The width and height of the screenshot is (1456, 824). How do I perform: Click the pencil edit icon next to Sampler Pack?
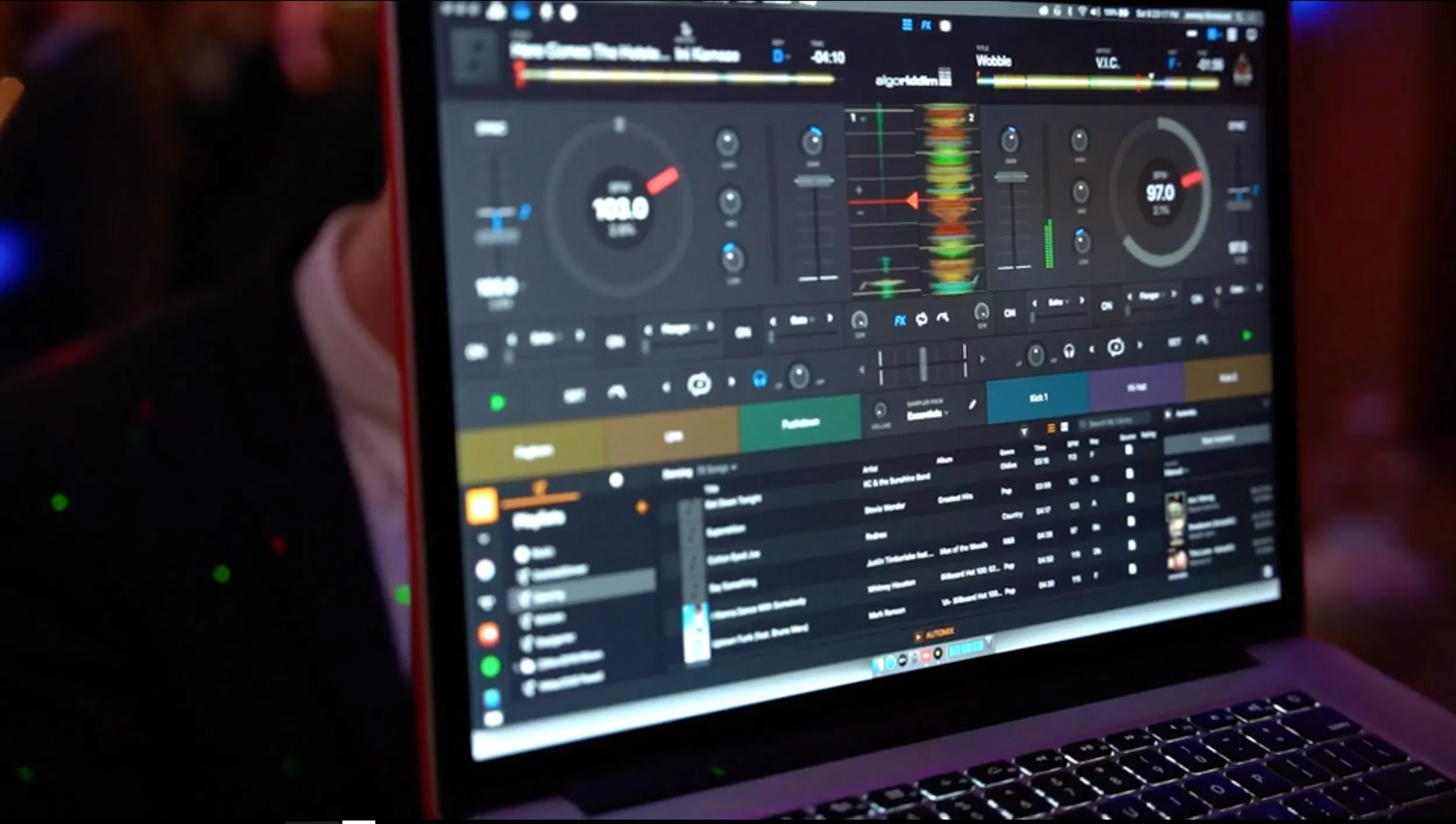click(973, 405)
